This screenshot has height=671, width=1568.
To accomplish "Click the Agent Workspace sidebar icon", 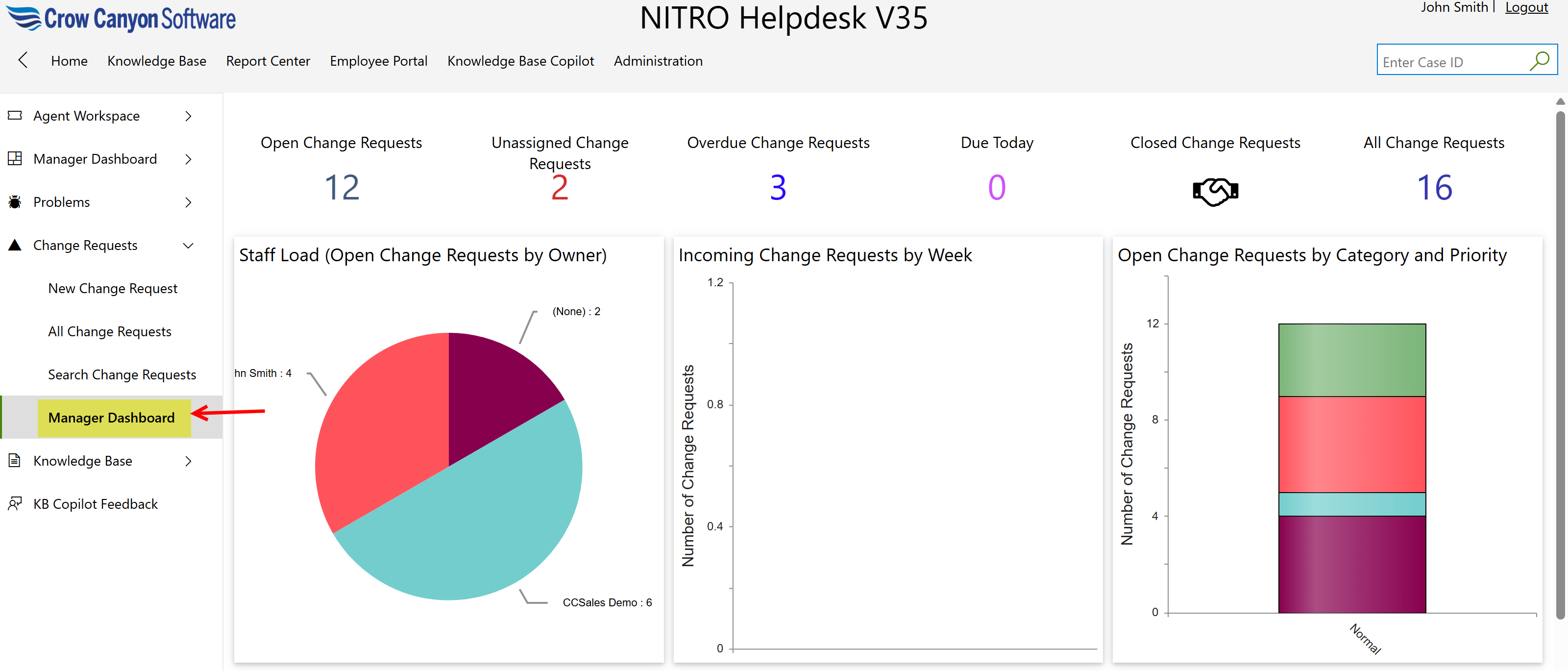I will (x=15, y=116).
